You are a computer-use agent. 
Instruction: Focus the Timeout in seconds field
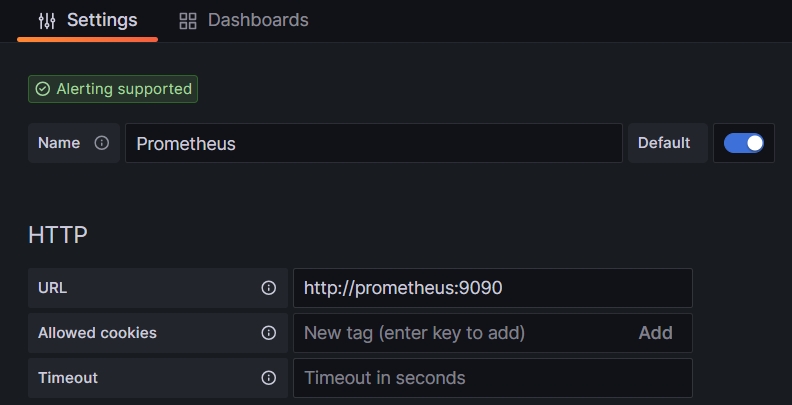click(492, 378)
